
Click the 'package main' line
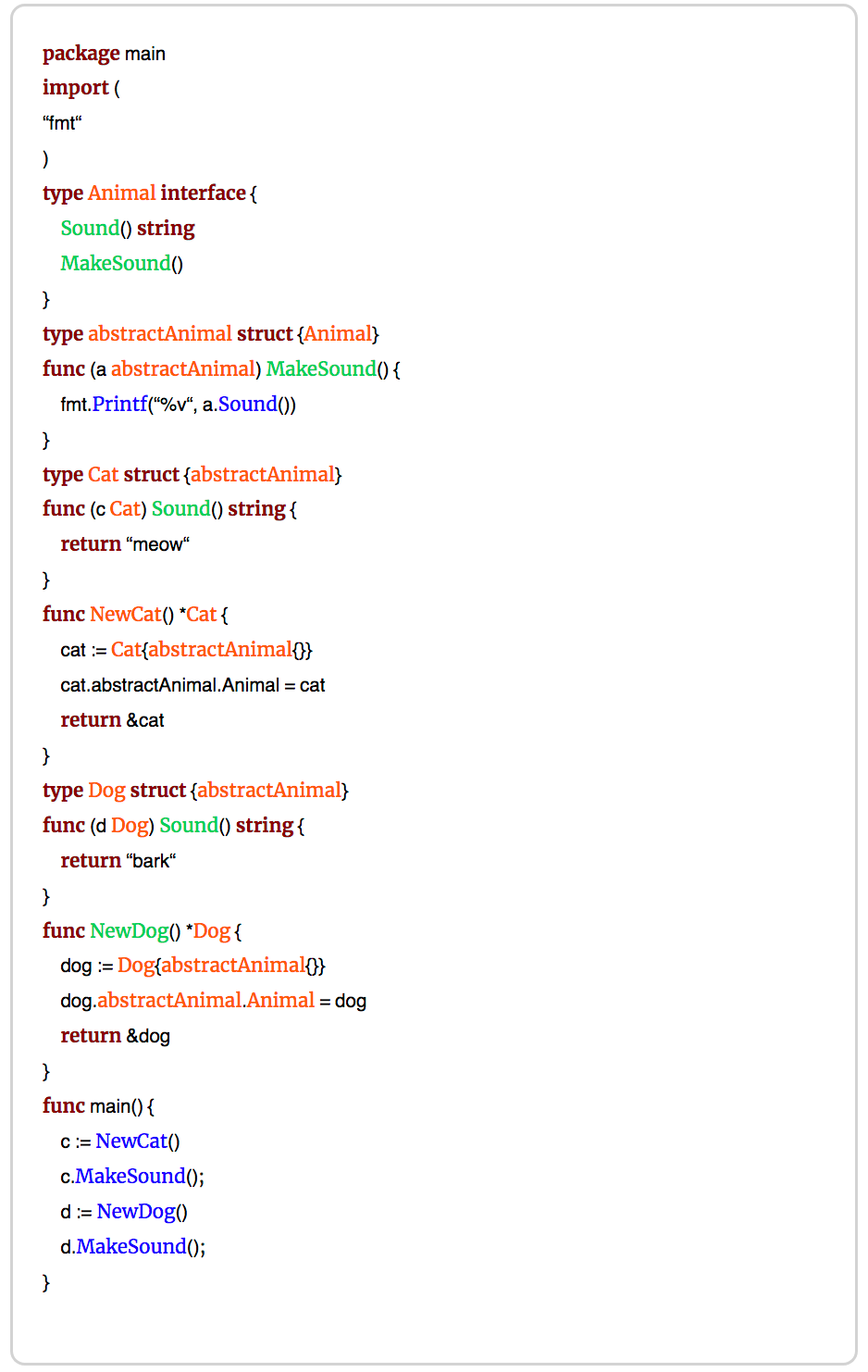click(x=104, y=54)
